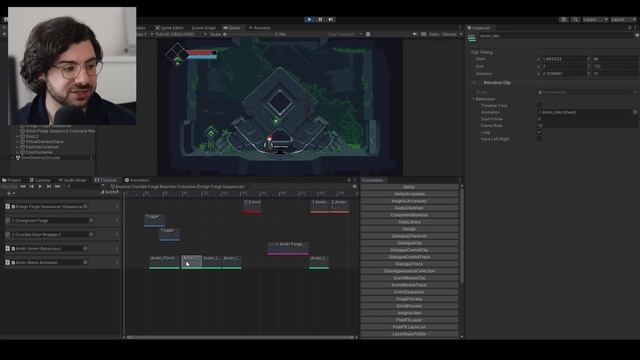Open the Audio Mixer tab

click(x=73, y=180)
